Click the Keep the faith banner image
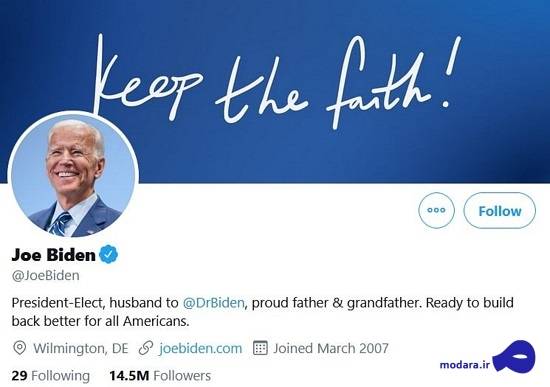This screenshot has width=550, height=387. click(x=277, y=82)
